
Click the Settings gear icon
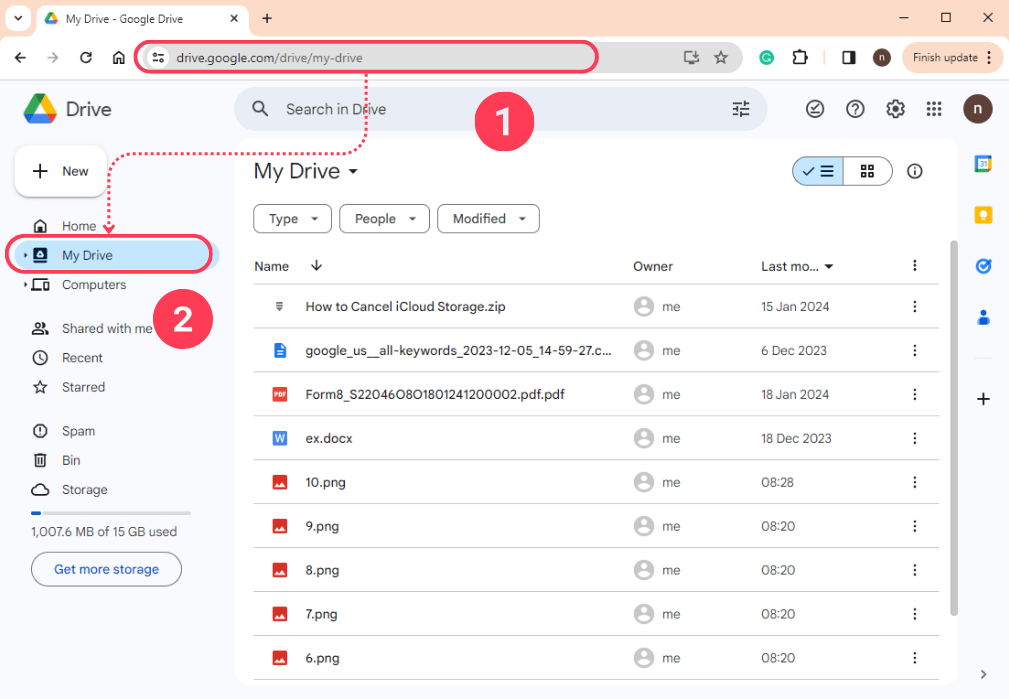coord(895,109)
